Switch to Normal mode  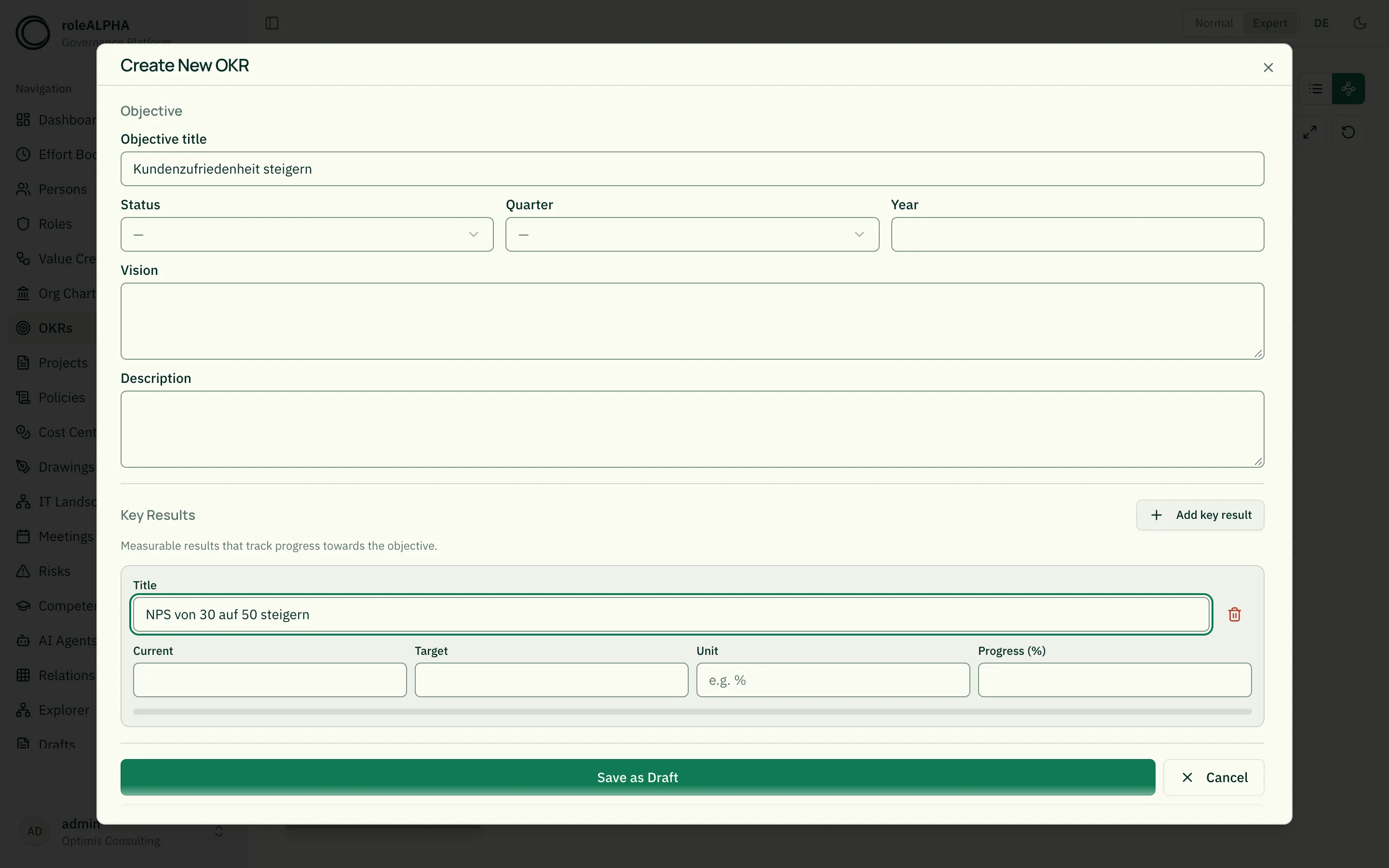[x=1213, y=23]
